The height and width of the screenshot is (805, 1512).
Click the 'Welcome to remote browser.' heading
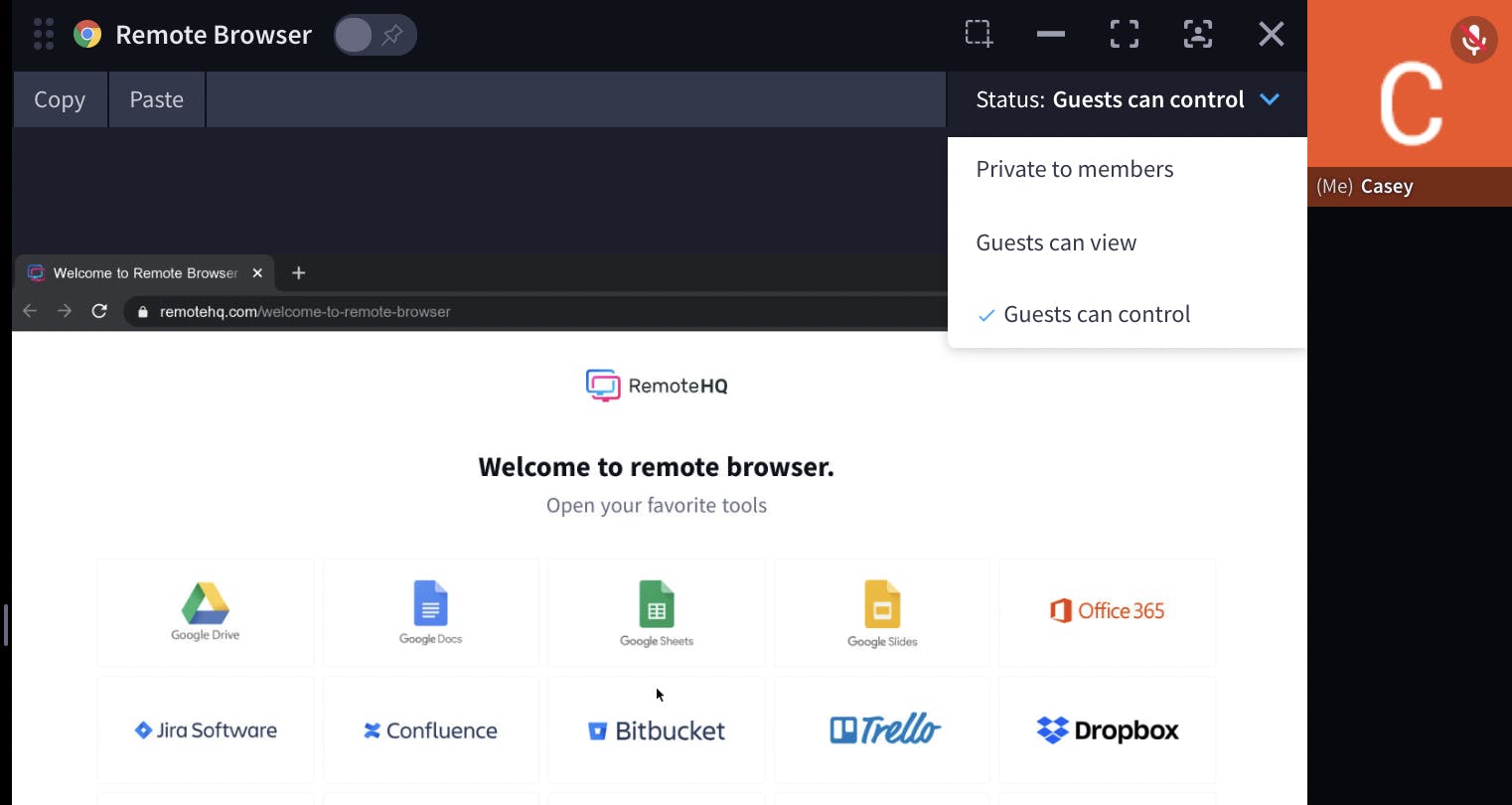pyautogui.click(x=657, y=467)
